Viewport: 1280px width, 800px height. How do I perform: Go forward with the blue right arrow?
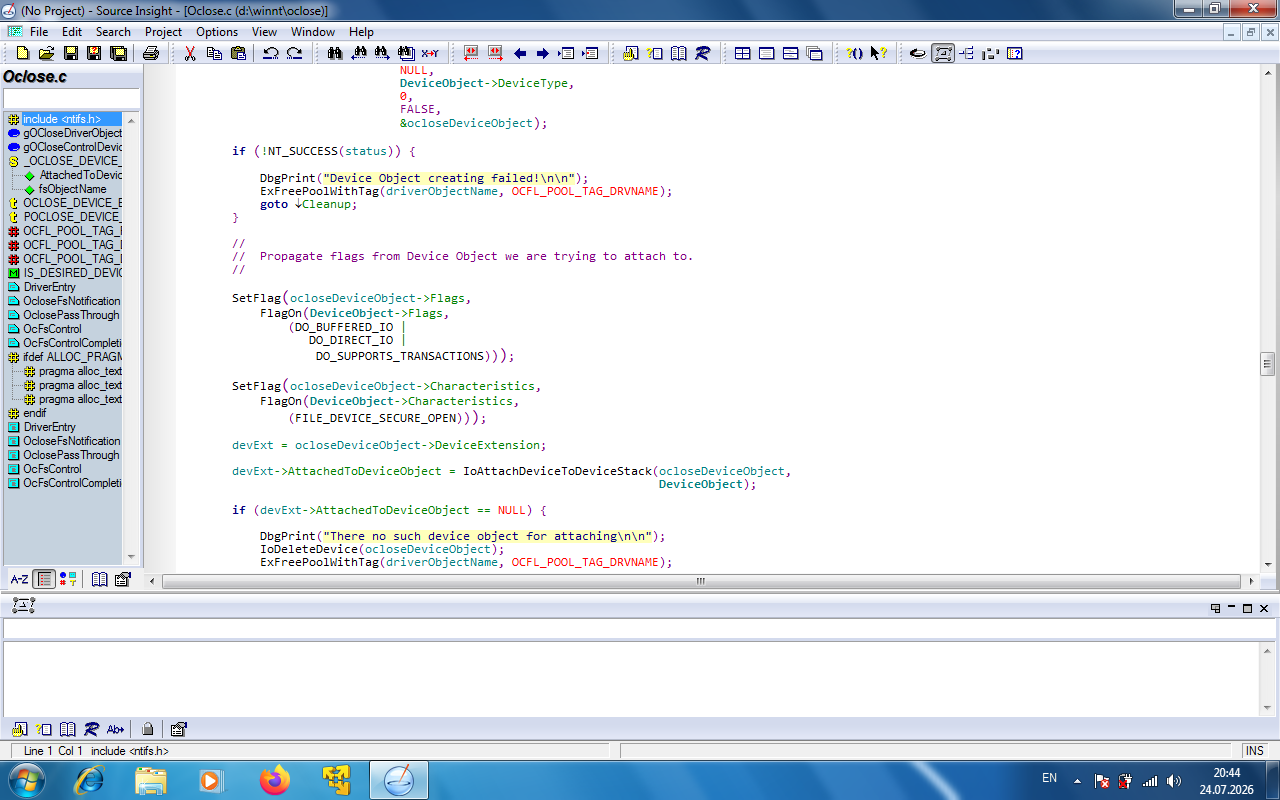click(543, 53)
